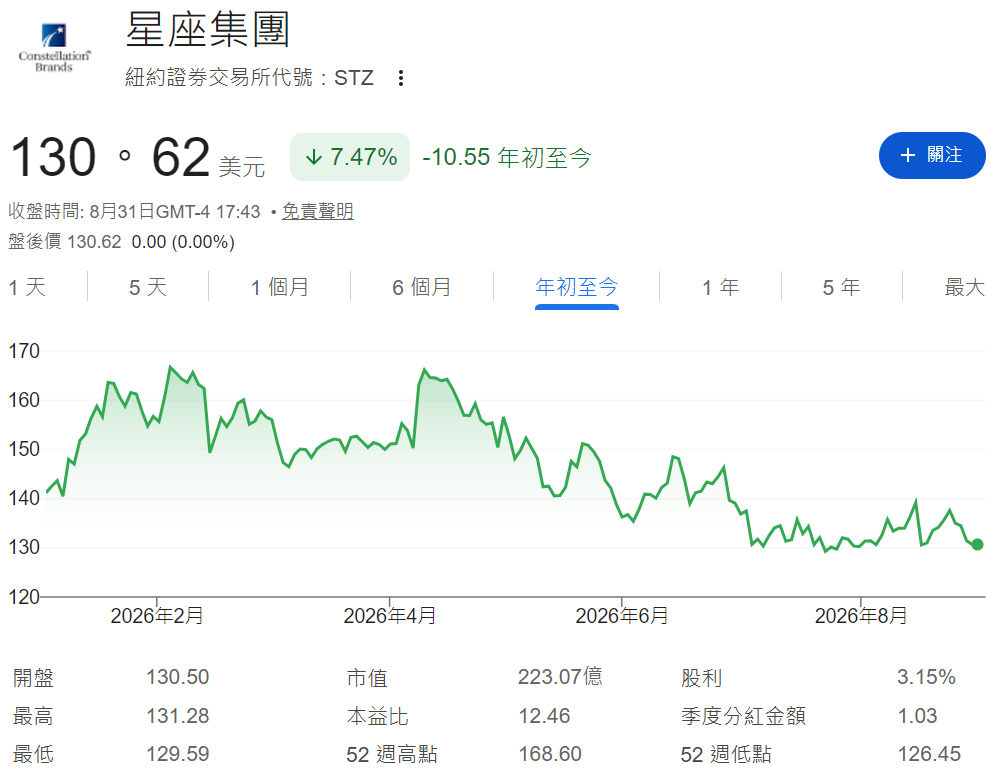Image resolution: width=995 pixels, height=773 pixels.
Task: Open the 免責聲明 disclaimer link
Action: click(x=317, y=211)
